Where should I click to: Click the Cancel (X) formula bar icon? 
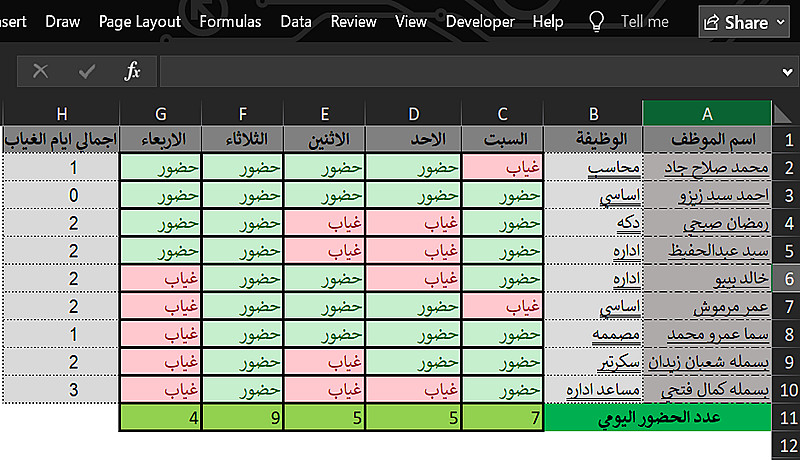click(x=40, y=71)
